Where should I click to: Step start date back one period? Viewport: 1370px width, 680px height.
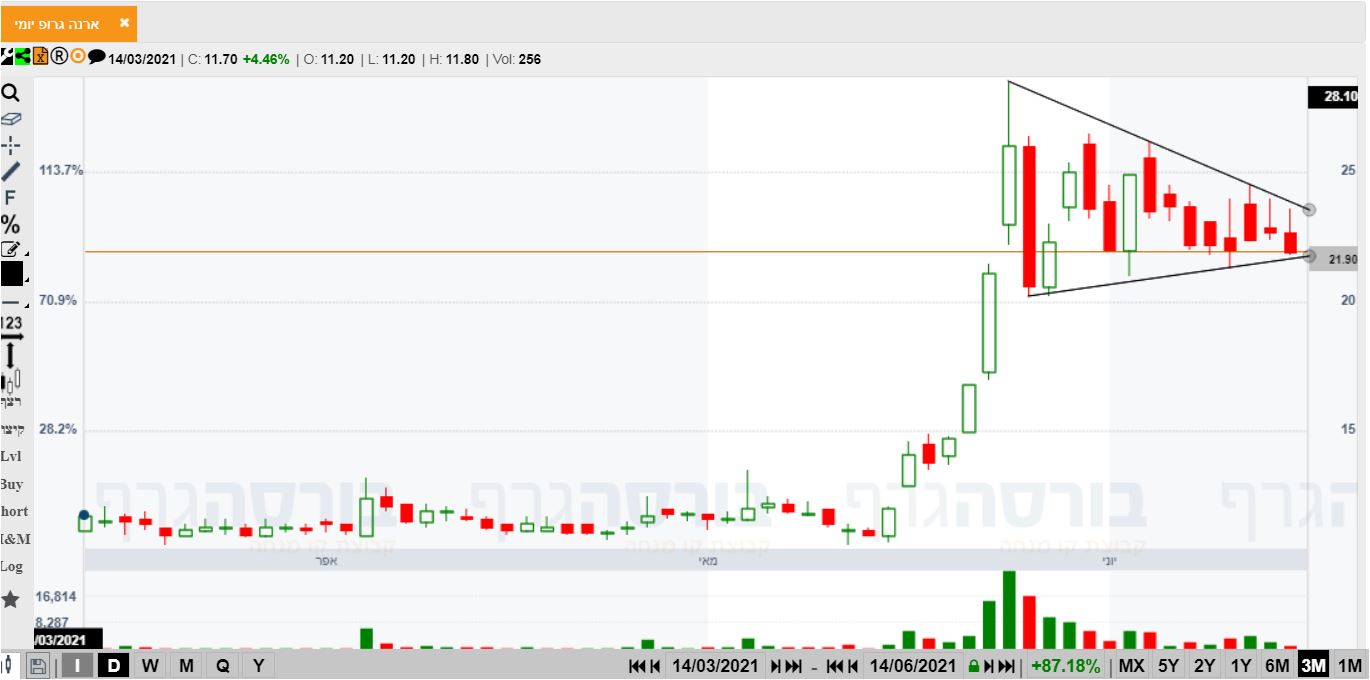point(655,667)
